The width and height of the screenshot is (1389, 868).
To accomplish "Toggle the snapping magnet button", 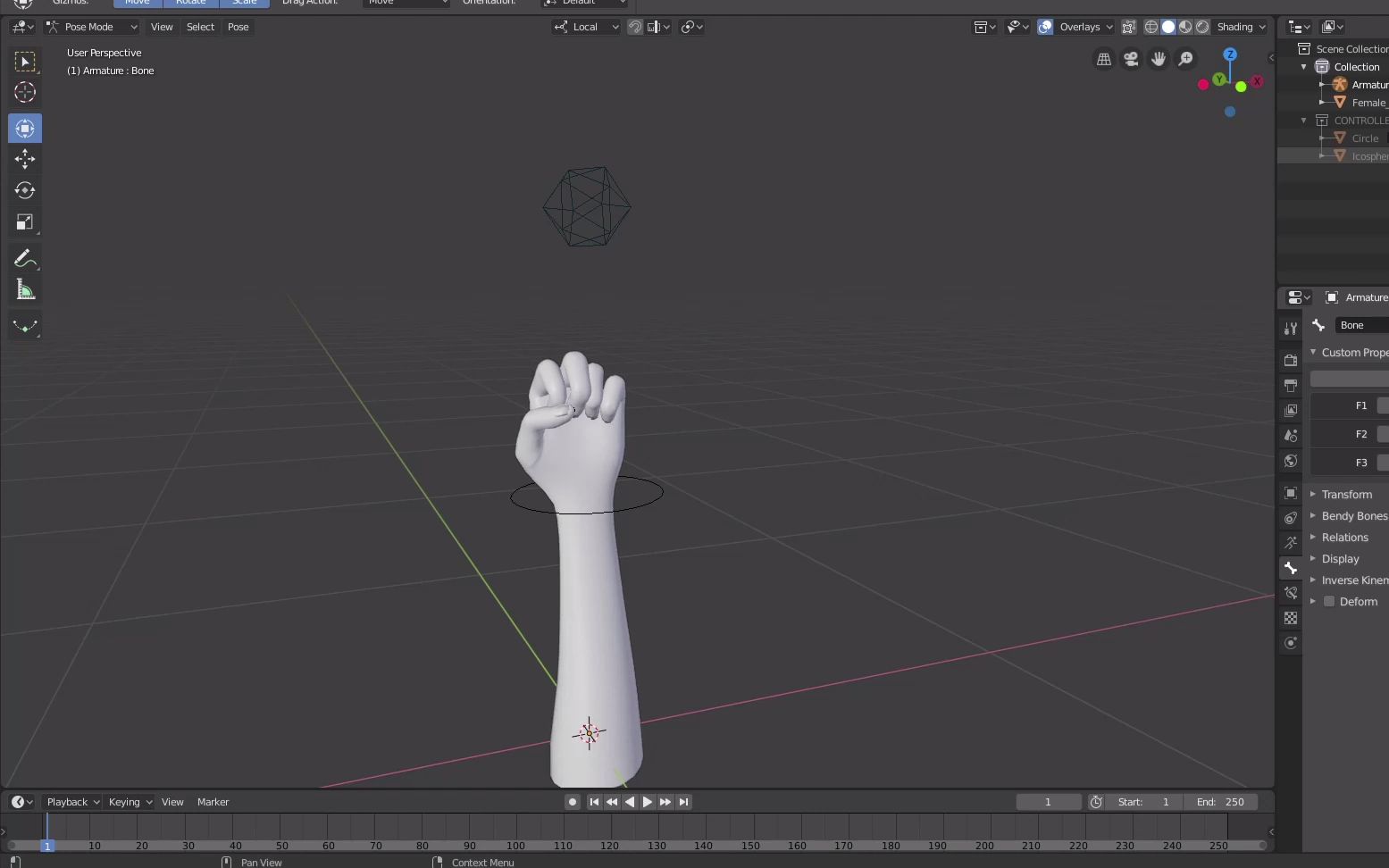I will 635,27.
